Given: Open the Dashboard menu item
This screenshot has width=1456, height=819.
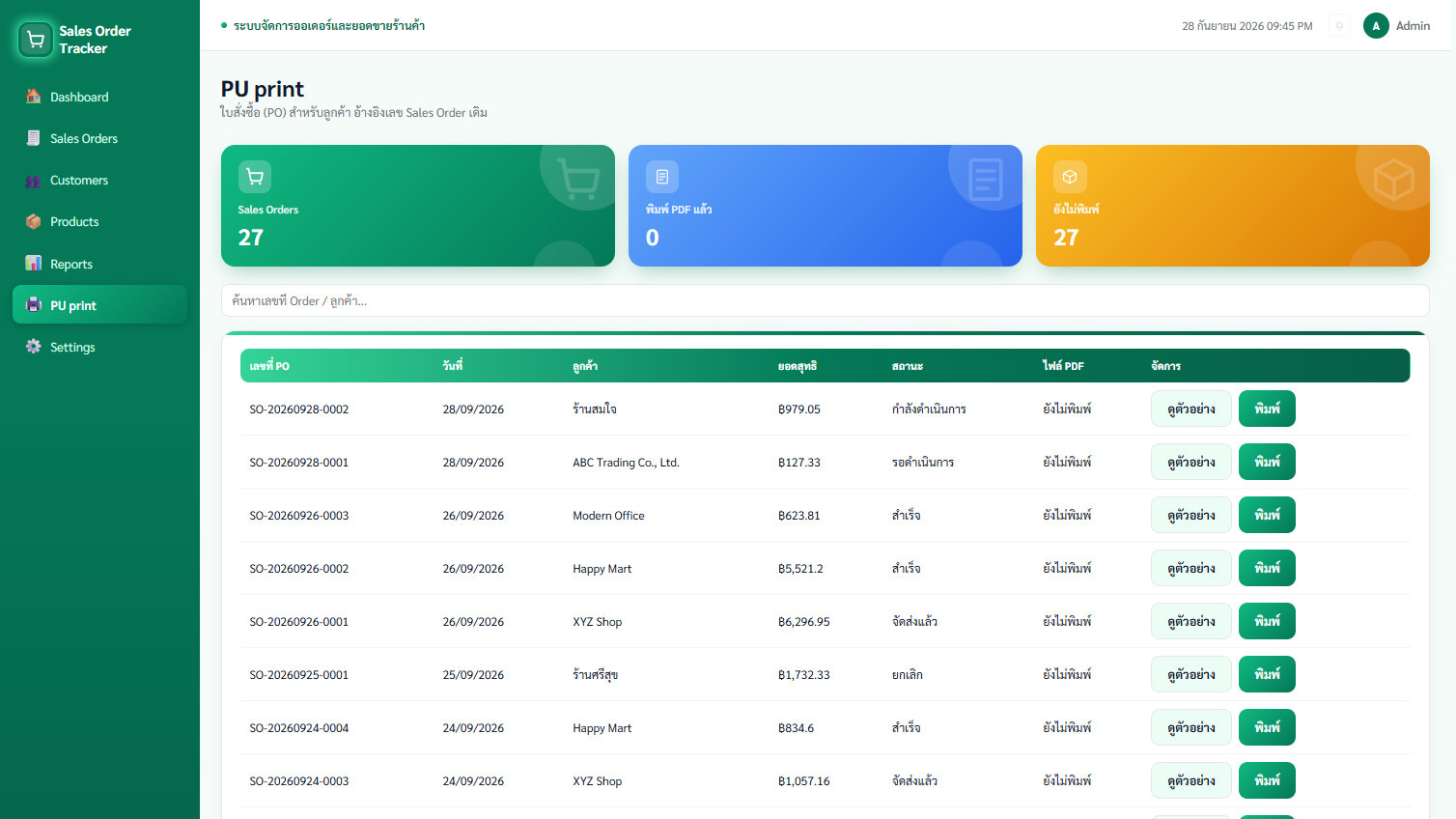Looking at the screenshot, I should pos(99,97).
